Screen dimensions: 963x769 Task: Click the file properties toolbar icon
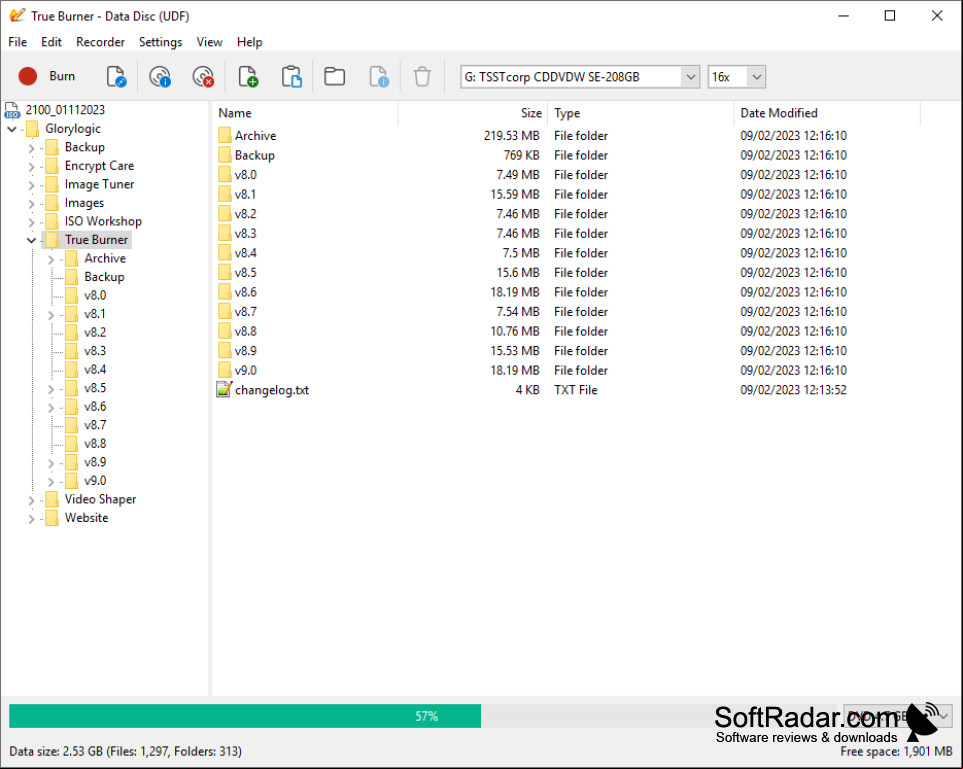[378, 76]
